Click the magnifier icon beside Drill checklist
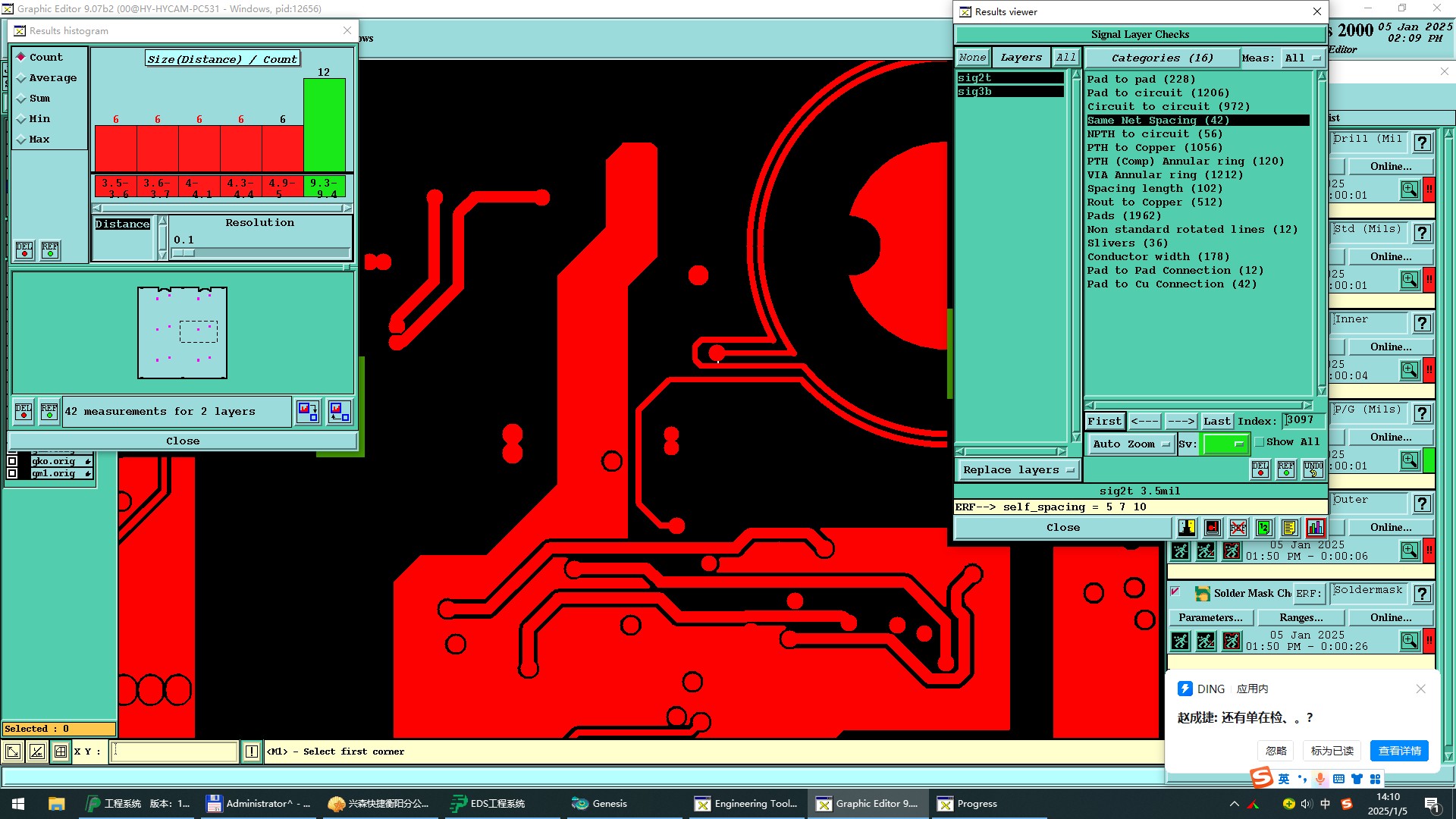The width and height of the screenshot is (1456, 819). point(1409,190)
